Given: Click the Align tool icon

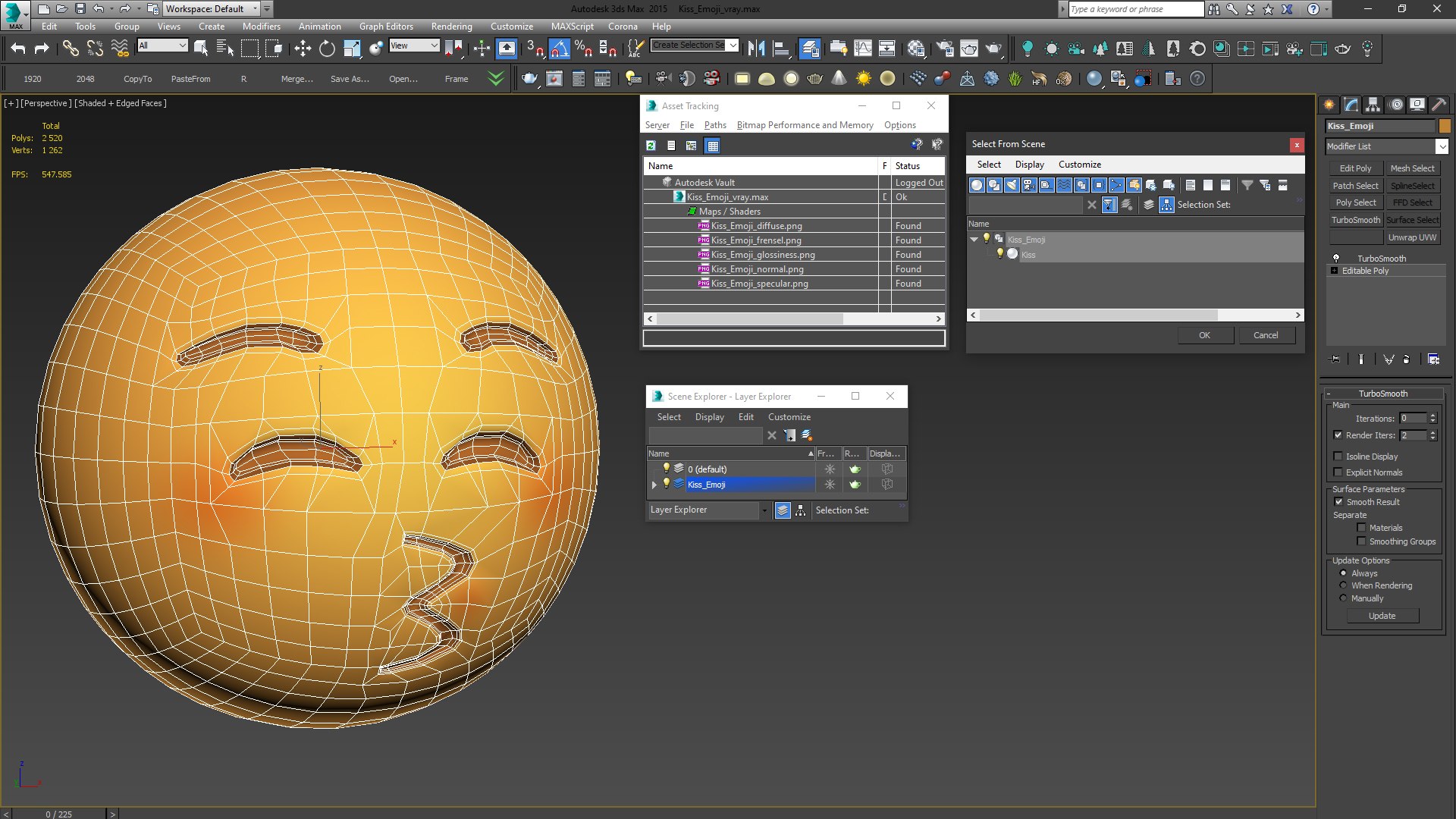Looking at the screenshot, I should [x=781, y=49].
